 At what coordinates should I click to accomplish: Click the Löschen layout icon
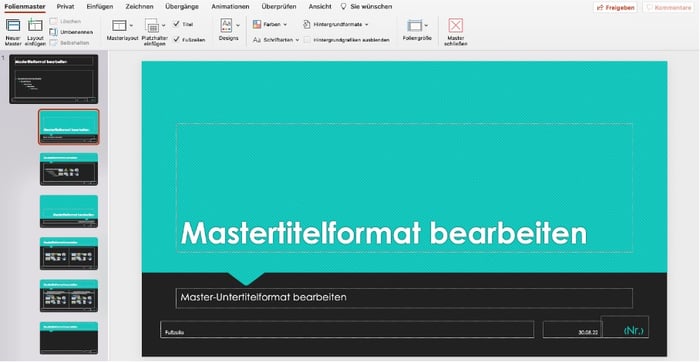point(54,21)
